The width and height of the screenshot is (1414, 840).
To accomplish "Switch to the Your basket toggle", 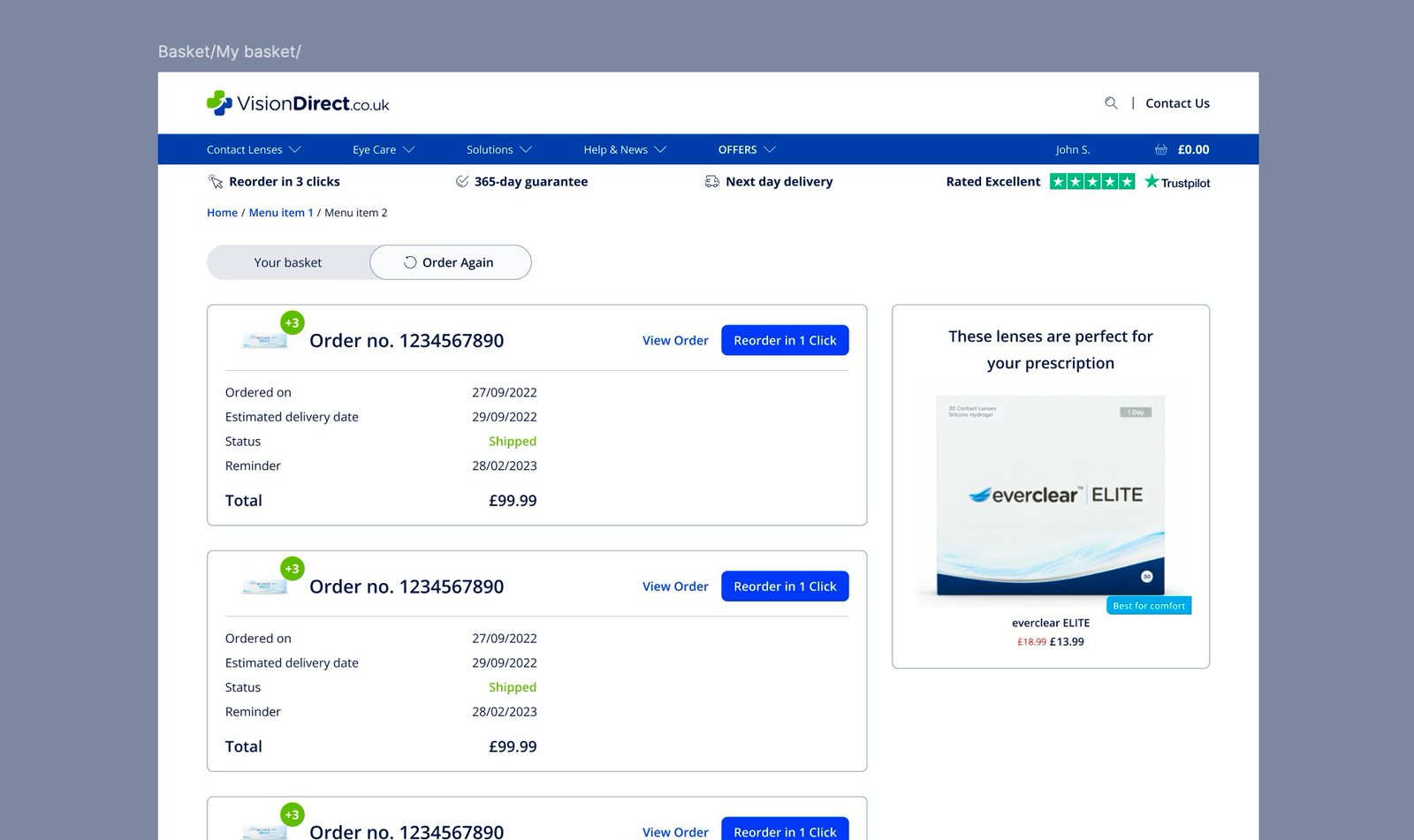I will tap(288, 262).
